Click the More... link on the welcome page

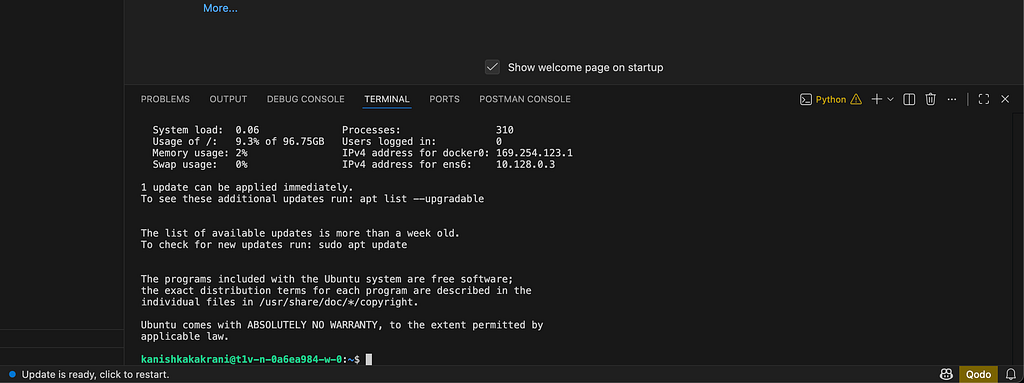(220, 8)
